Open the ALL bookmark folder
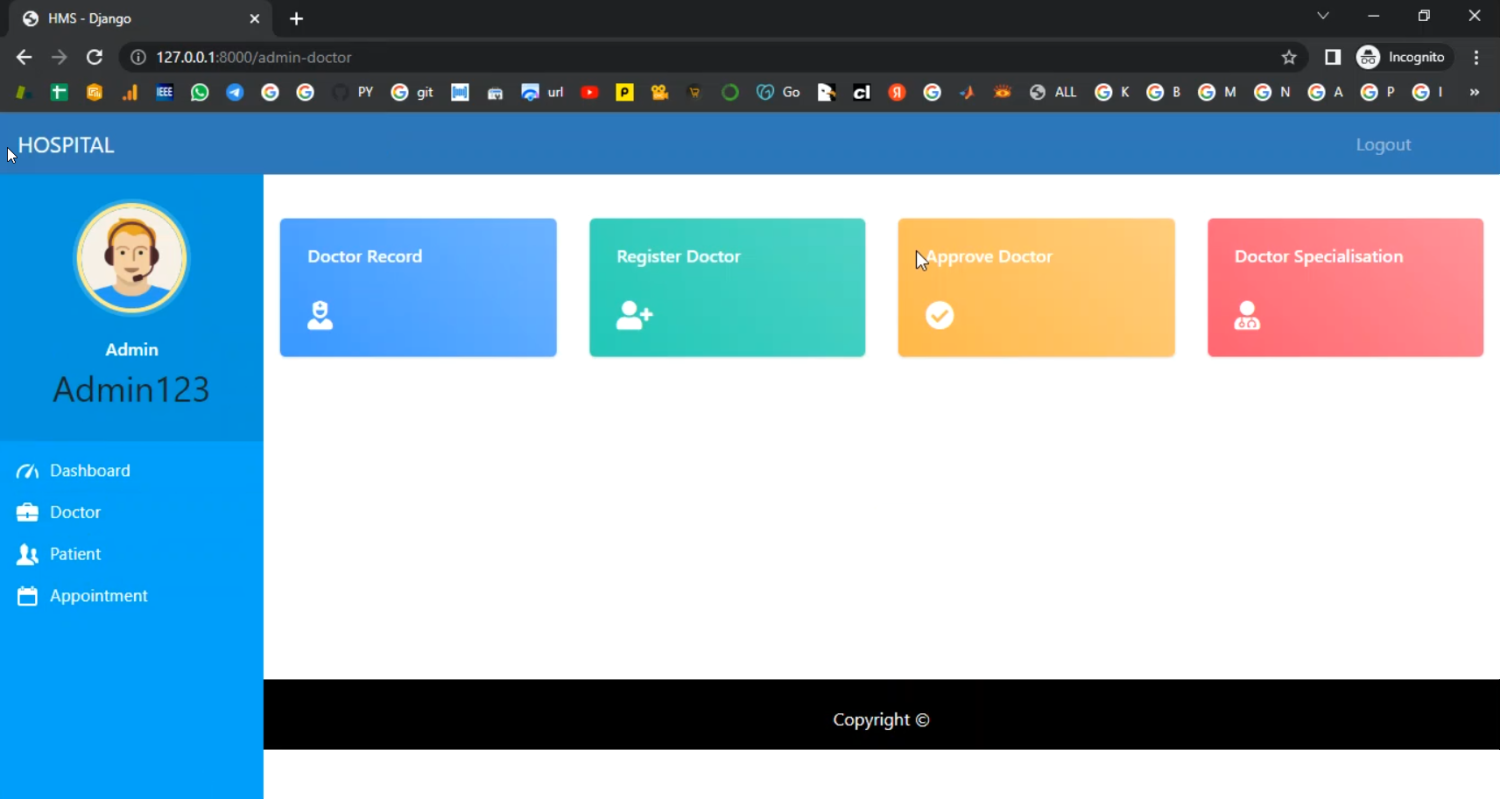The height and width of the screenshot is (799, 1500). coord(1053,92)
